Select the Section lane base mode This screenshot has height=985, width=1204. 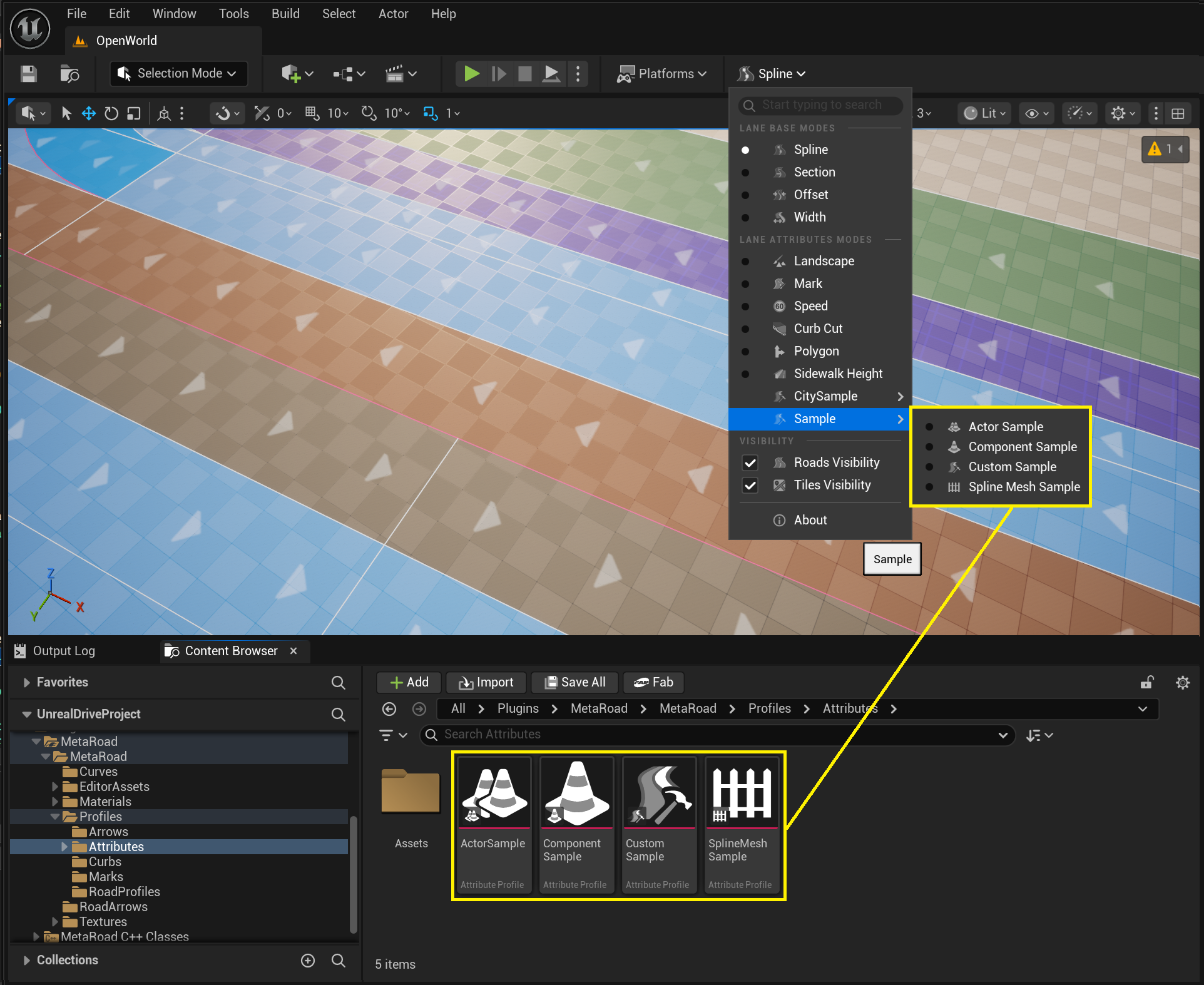pyautogui.click(x=820, y=172)
